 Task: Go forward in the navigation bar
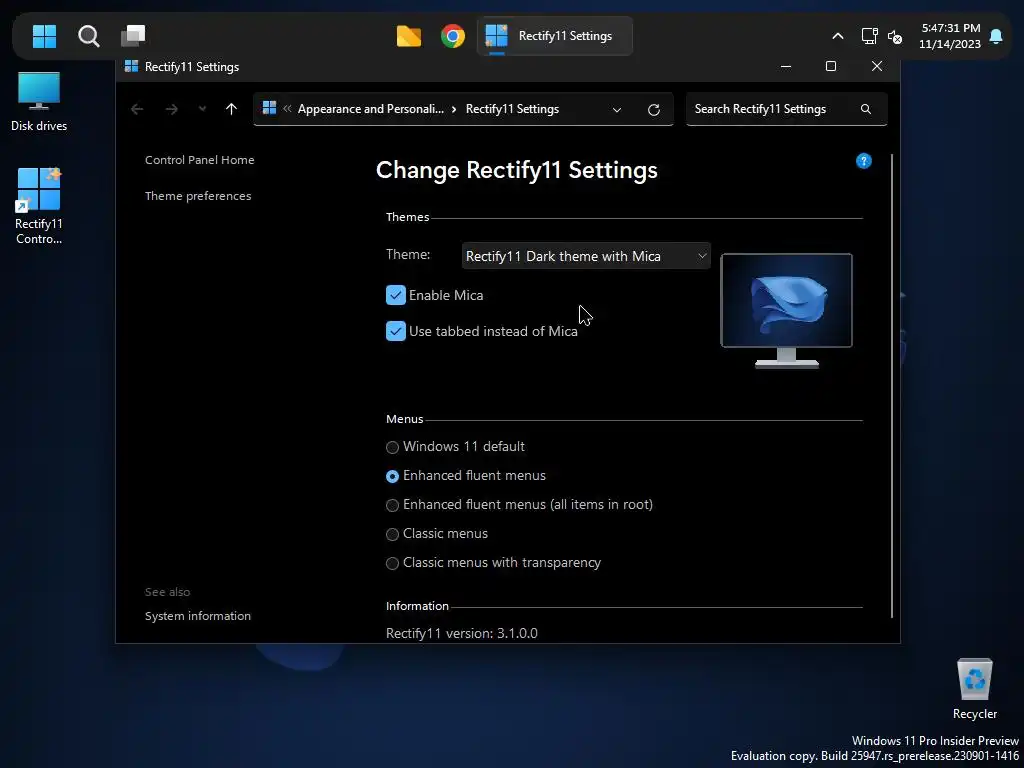click(x=172, y=109)
